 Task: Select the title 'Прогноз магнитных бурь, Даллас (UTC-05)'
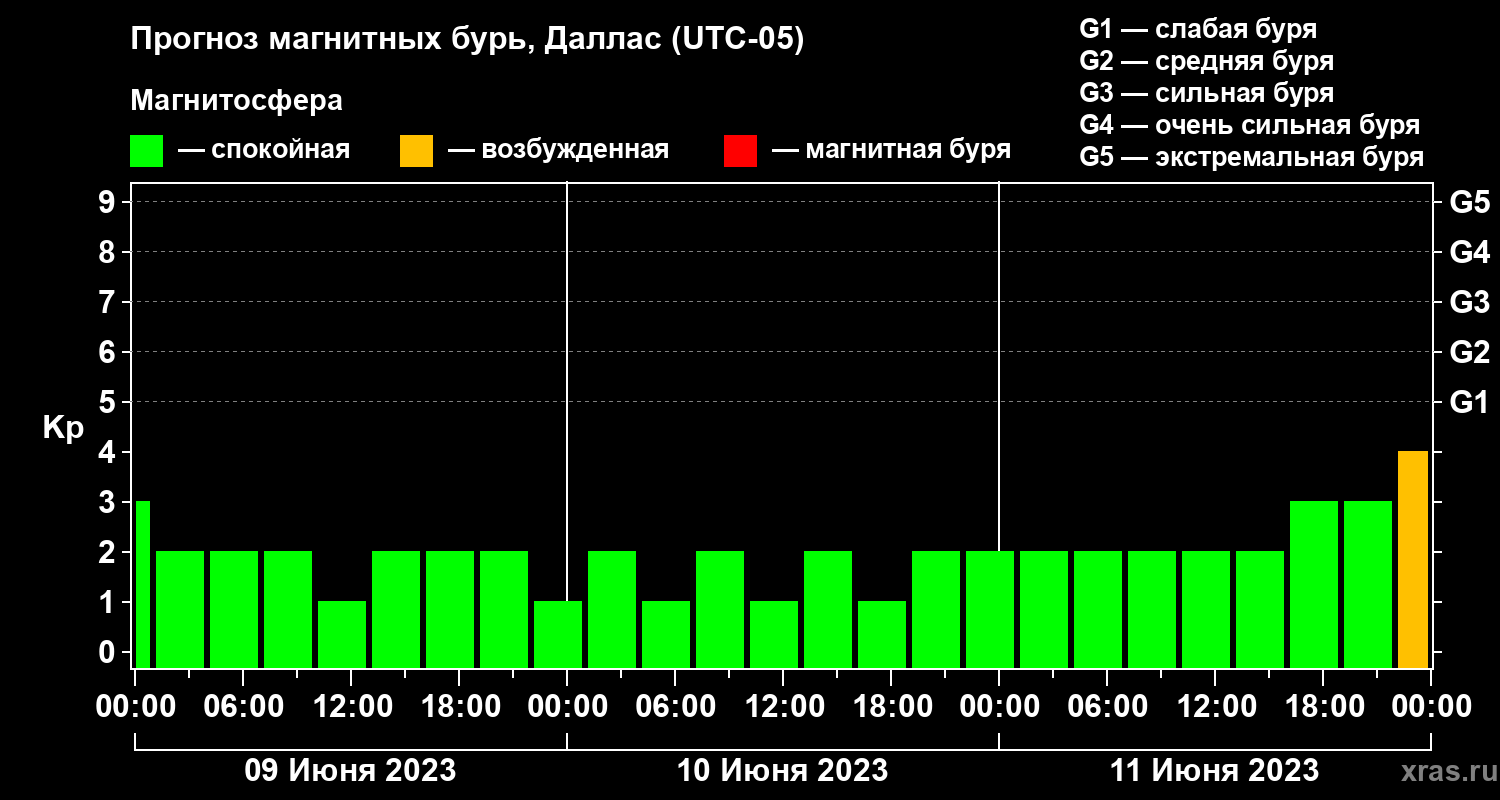tap(467, 40)
